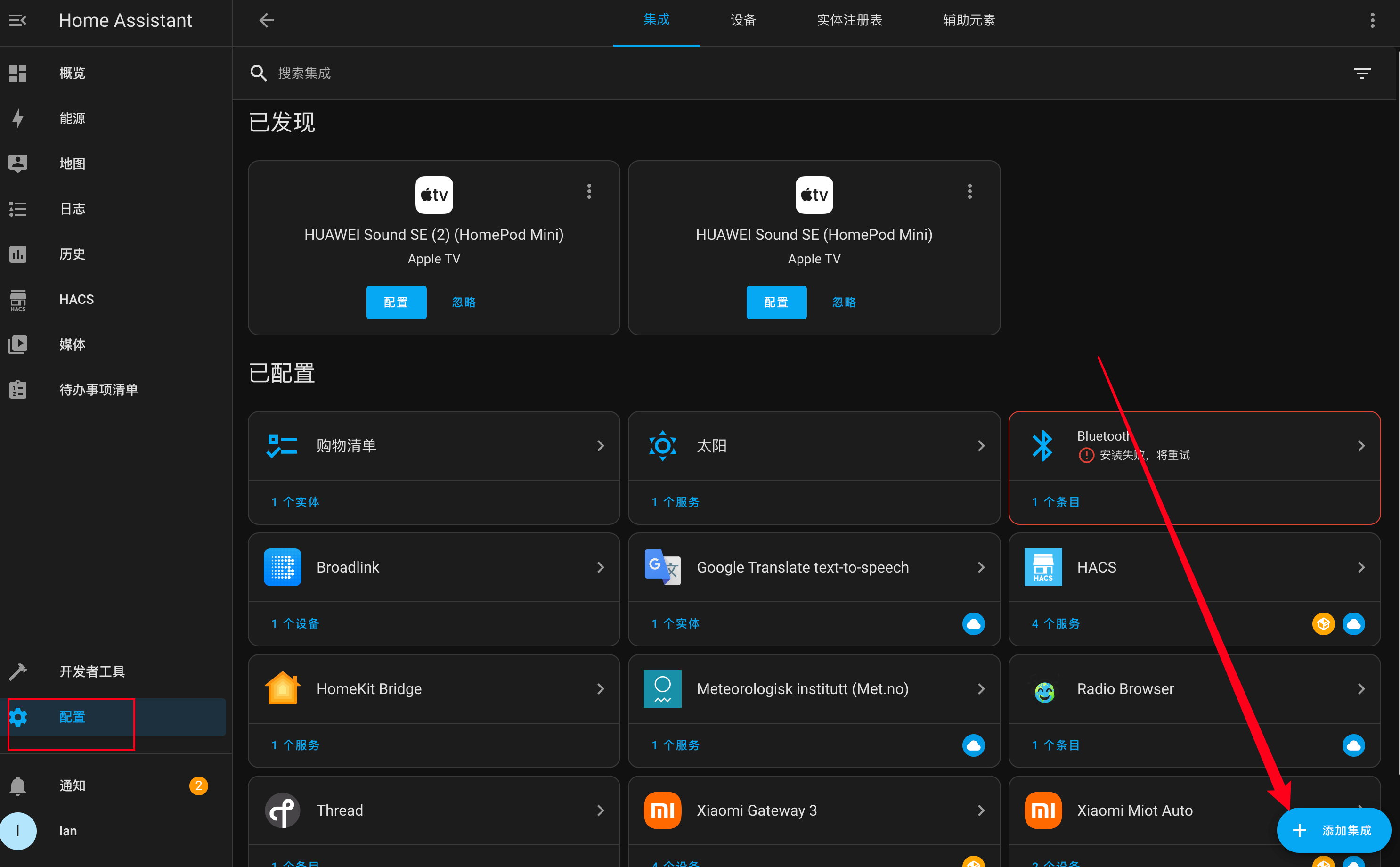Click the 添加集成 add integration button
The height and width of the screenshot is (867, 1400).
pyautogui.click(x=1333, y=830)
